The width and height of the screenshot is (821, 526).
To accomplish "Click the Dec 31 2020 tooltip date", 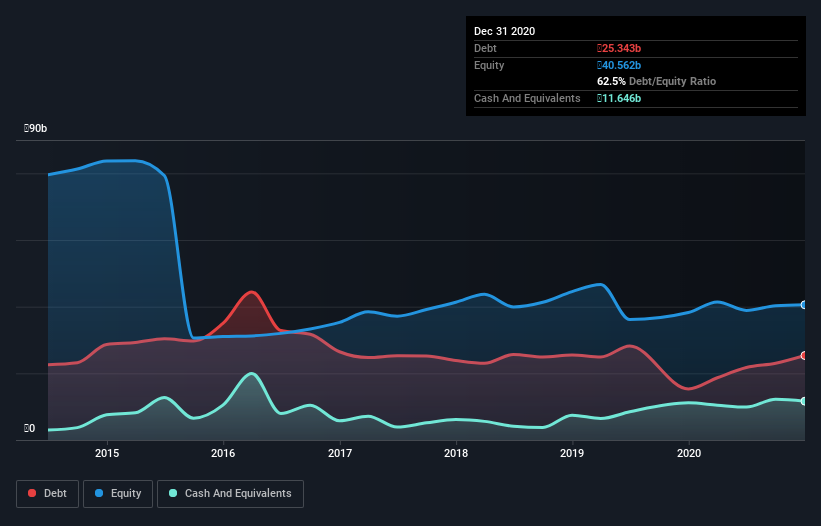I will pos(504,31).
